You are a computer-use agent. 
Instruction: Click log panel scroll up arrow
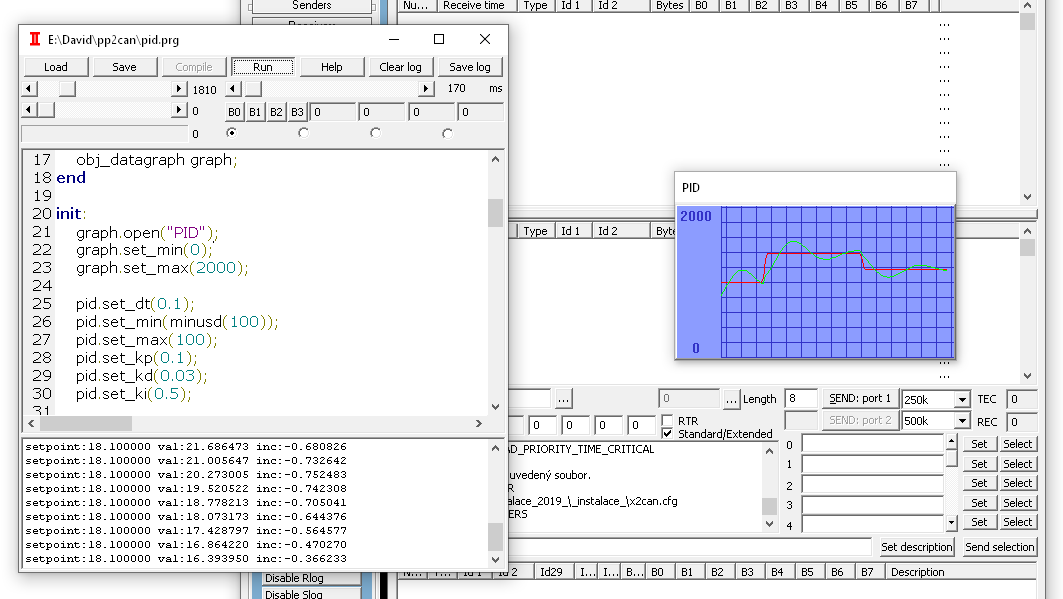[496, 448]
